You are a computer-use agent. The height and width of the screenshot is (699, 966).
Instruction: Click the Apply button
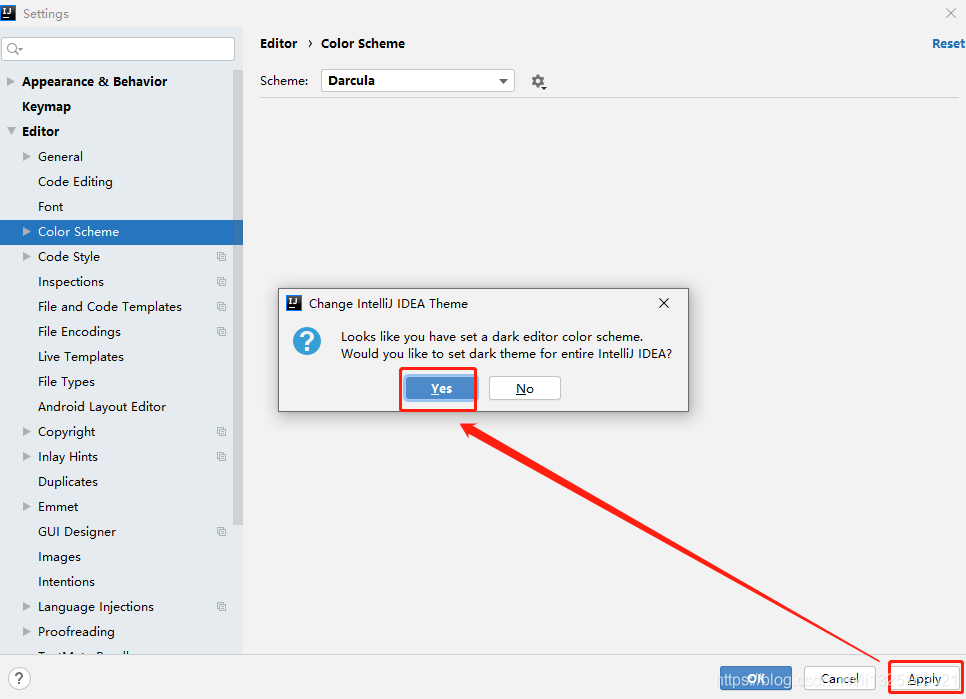924,678
